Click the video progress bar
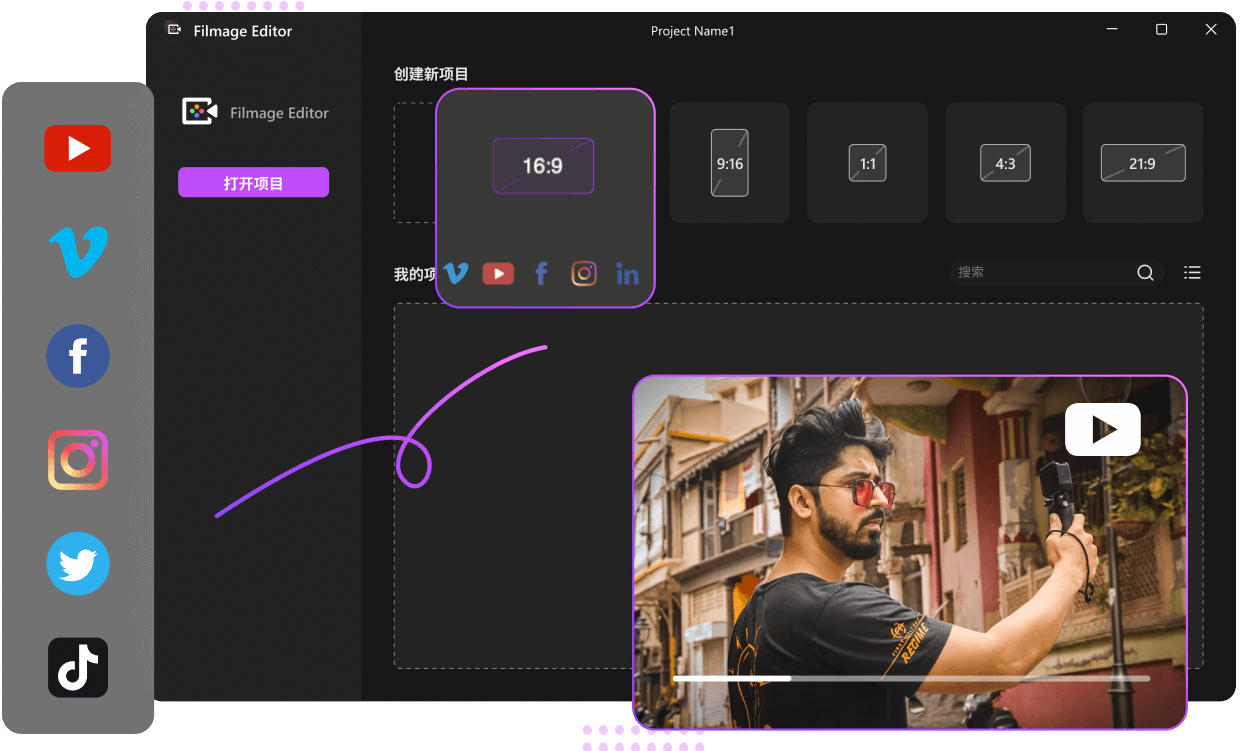1240x751 pixels. [x=911, y=678]
